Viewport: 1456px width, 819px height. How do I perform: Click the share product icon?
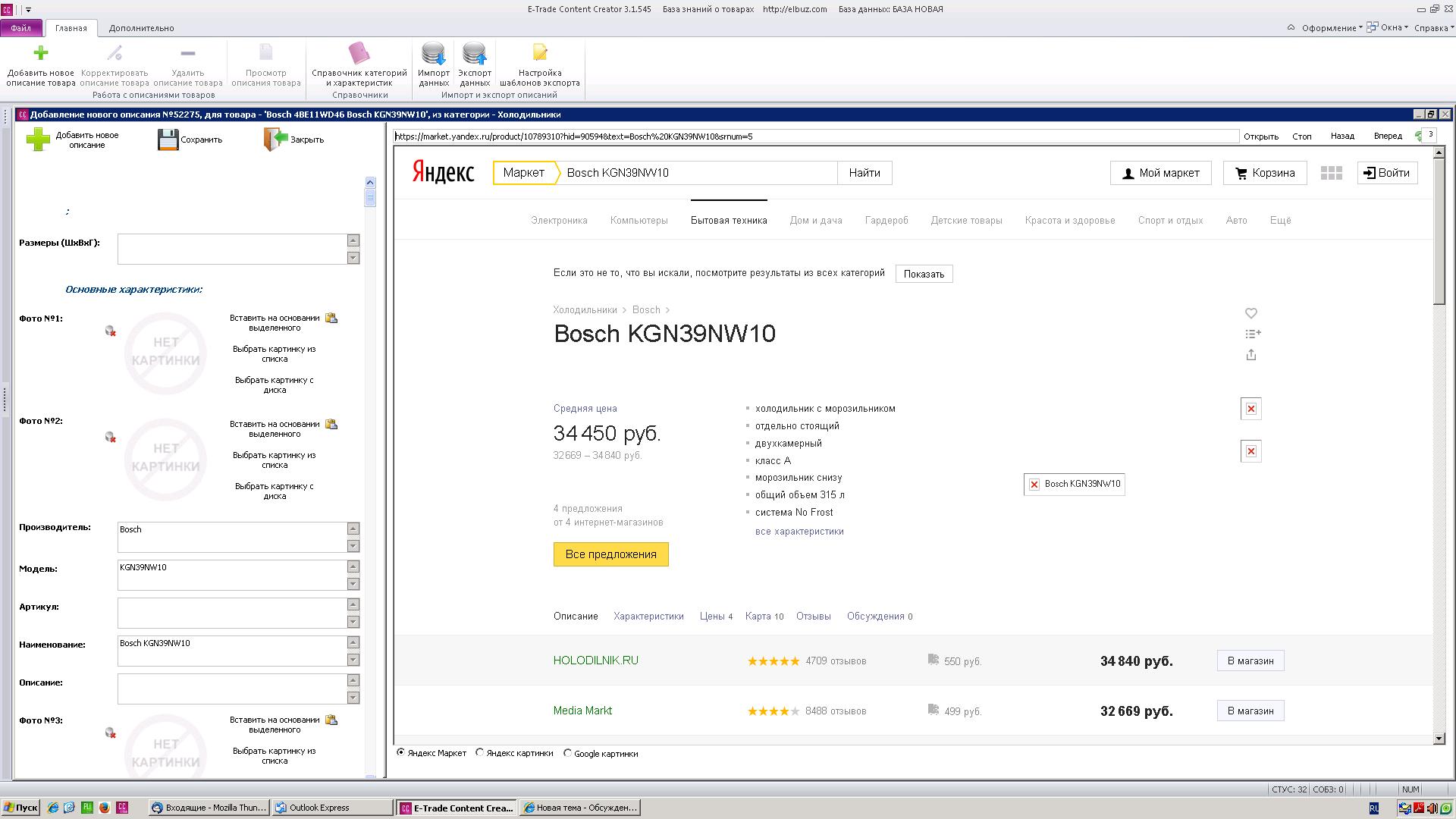tap(1251, 355)
